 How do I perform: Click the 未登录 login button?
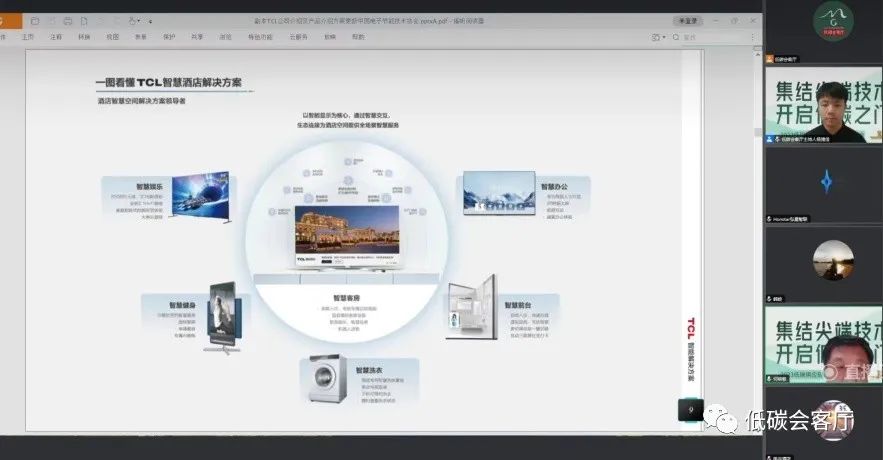point(688,20)
